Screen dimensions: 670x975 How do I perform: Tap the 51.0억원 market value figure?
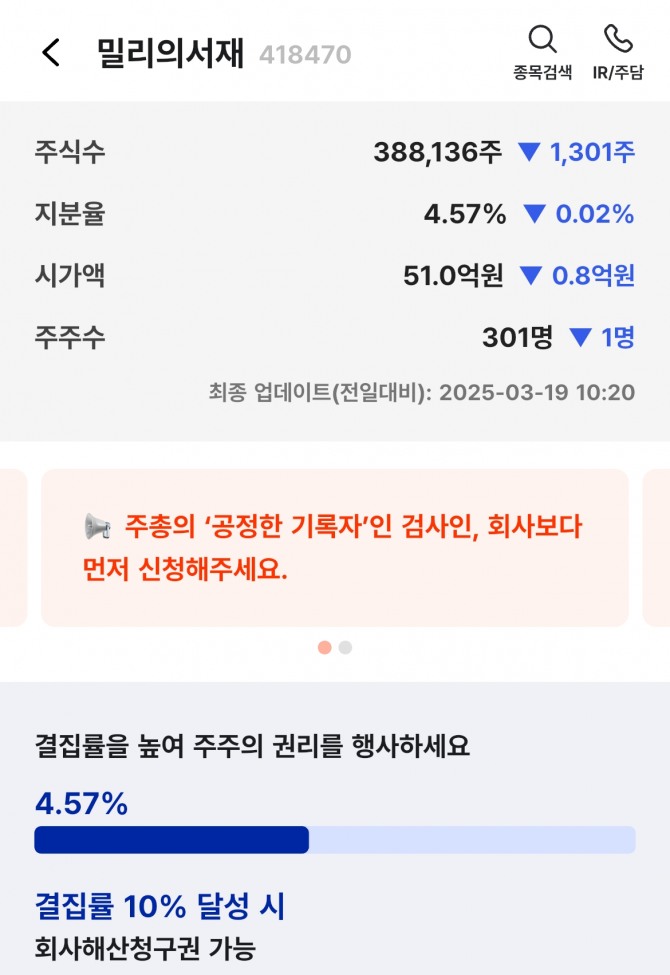453,276
